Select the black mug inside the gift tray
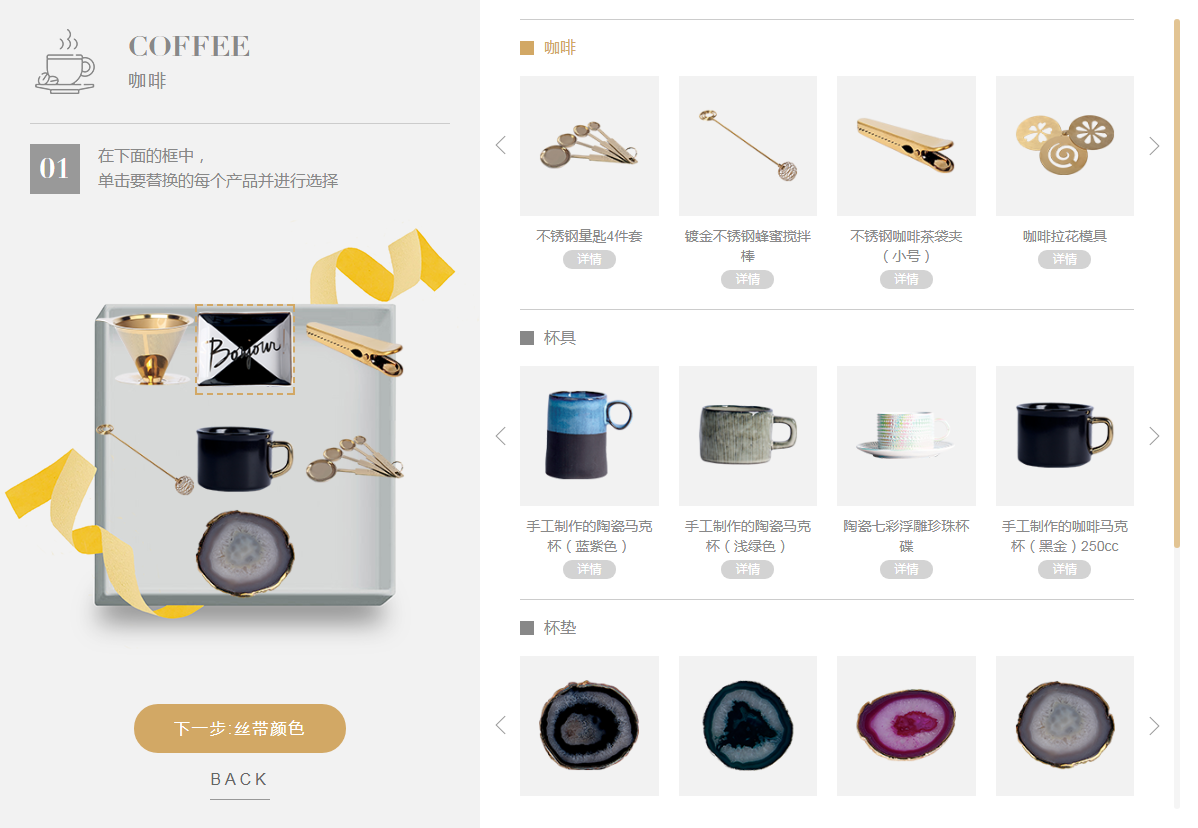This screenshot has height=828, width=1198. 244,458
